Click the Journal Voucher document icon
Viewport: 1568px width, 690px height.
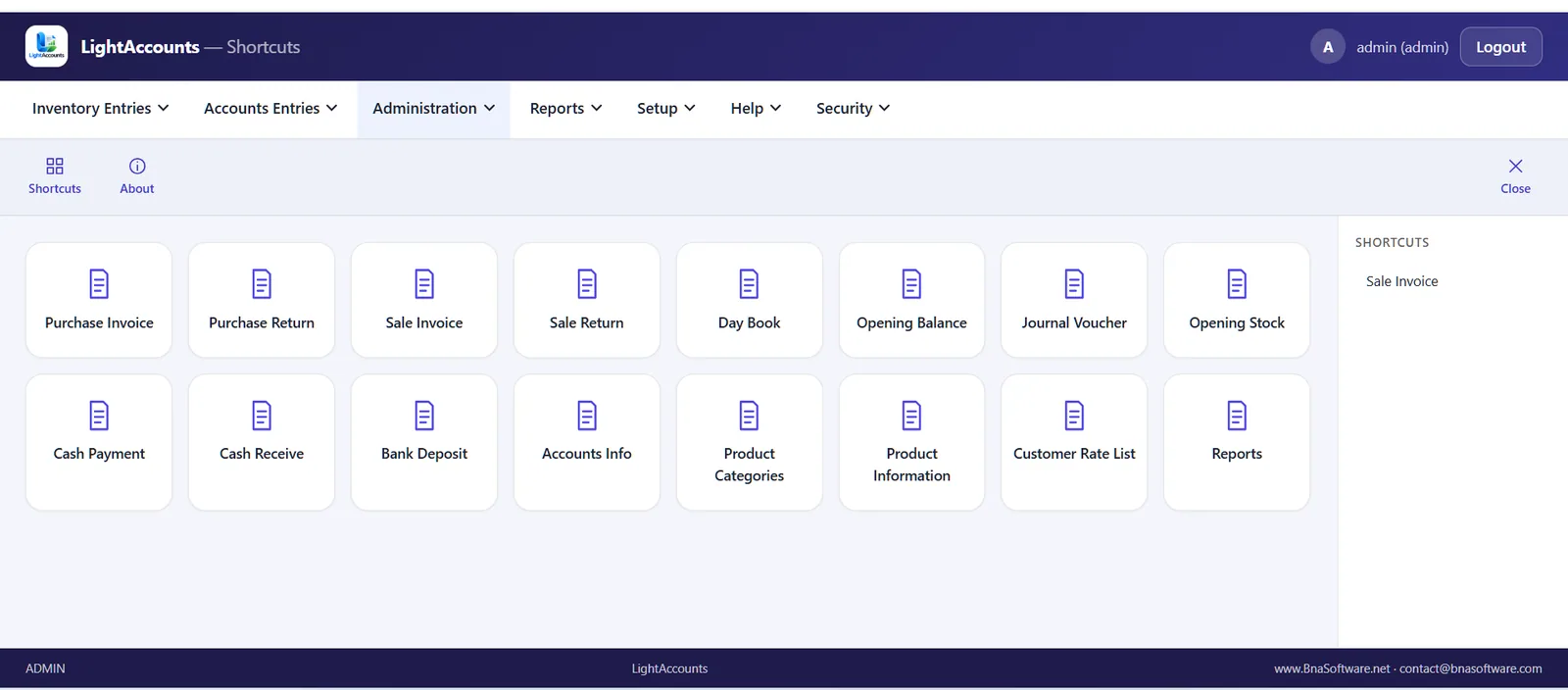point(1074,284)
